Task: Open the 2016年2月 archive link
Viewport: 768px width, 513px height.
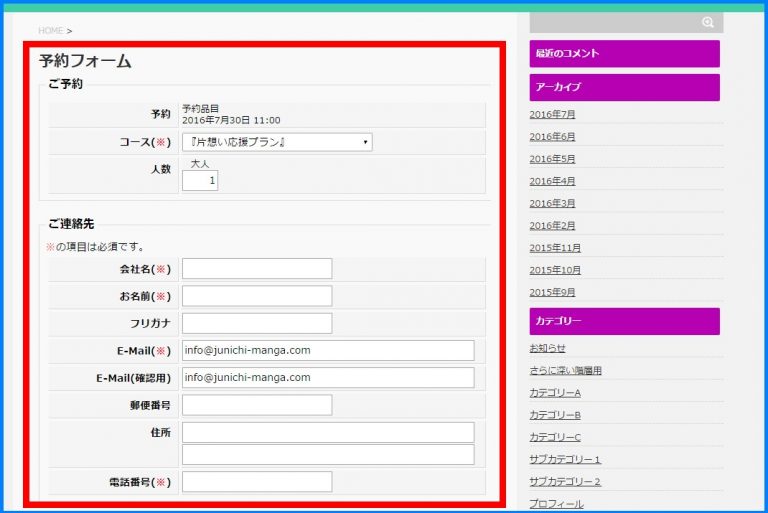Action: click(x=552, y=226)
